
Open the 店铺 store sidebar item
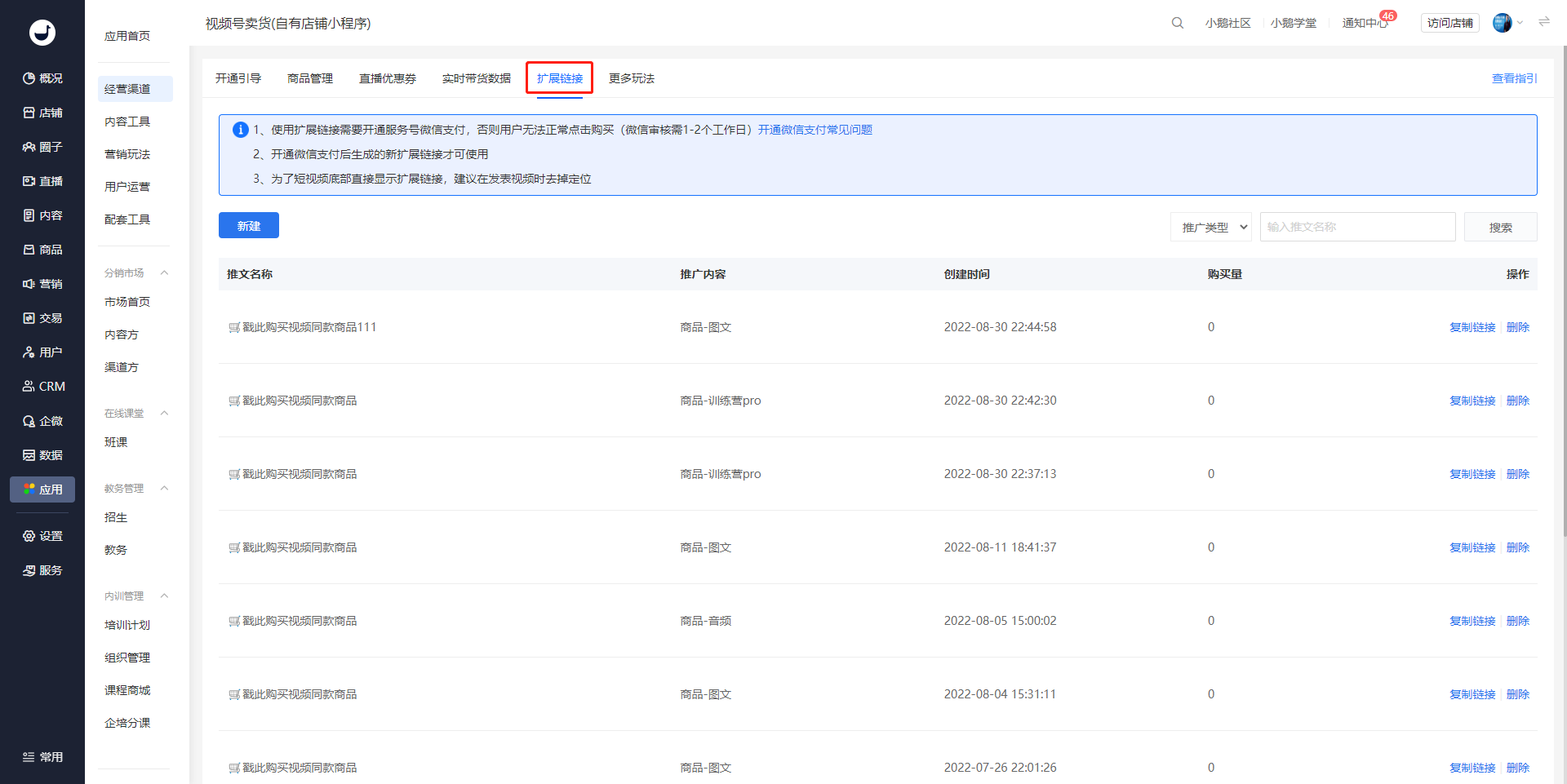coord(42,113)
